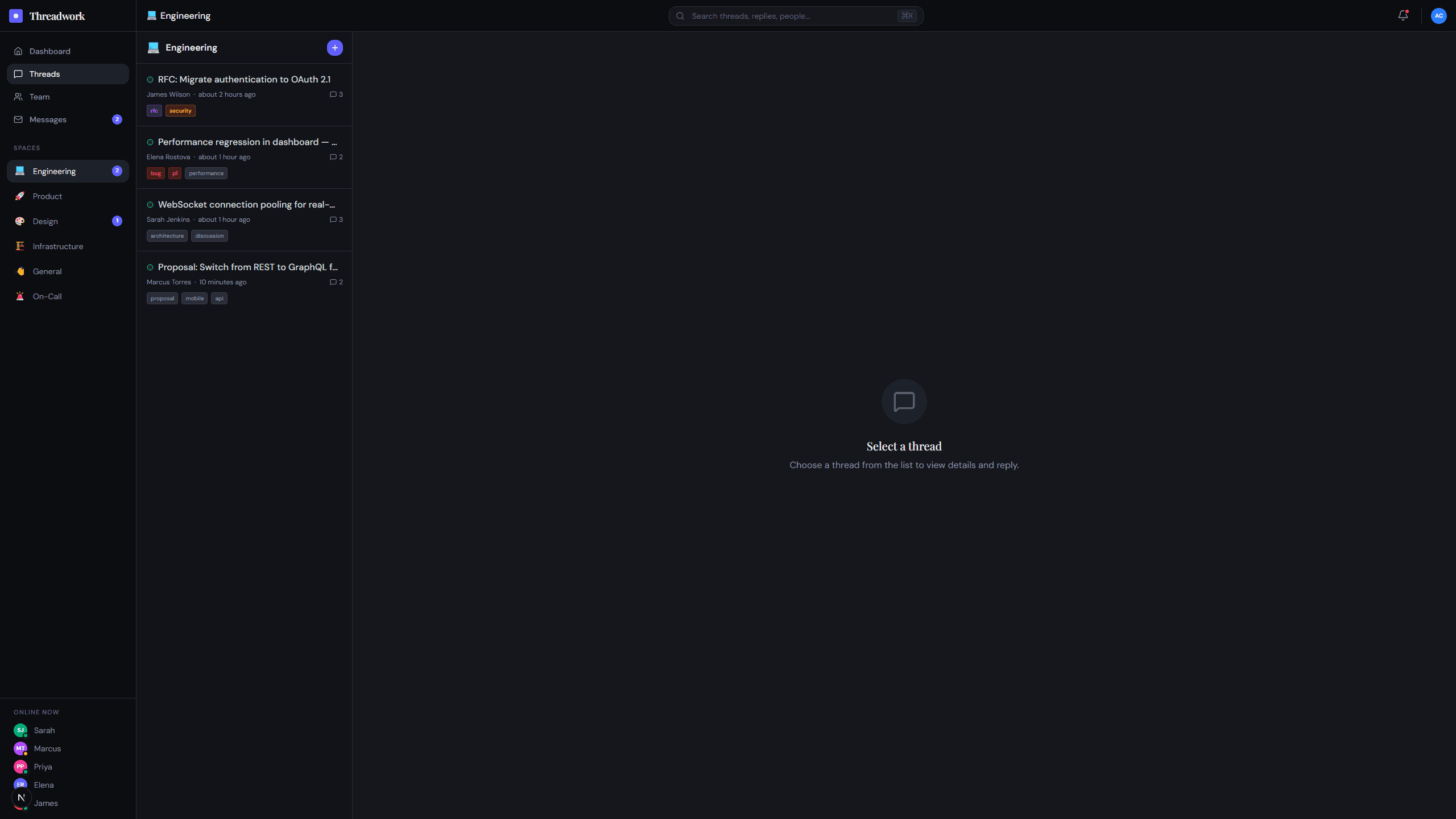Image resolution: width=1456 pixels, height=819 pixels.
Task: Click the ⌘K shortcut badge
Action: (x=907, y=16)
